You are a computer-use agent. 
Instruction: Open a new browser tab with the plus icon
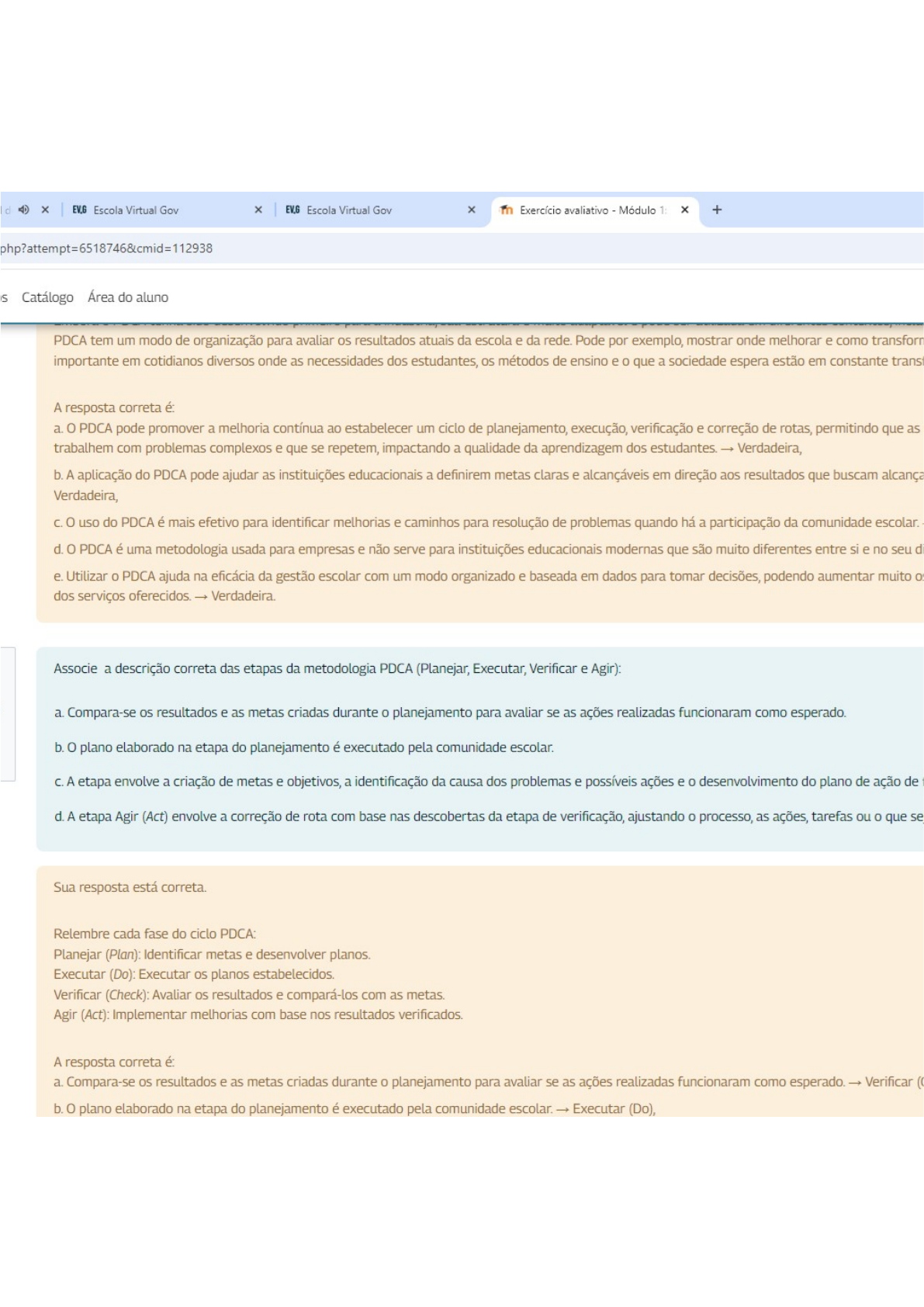point(717,210)
